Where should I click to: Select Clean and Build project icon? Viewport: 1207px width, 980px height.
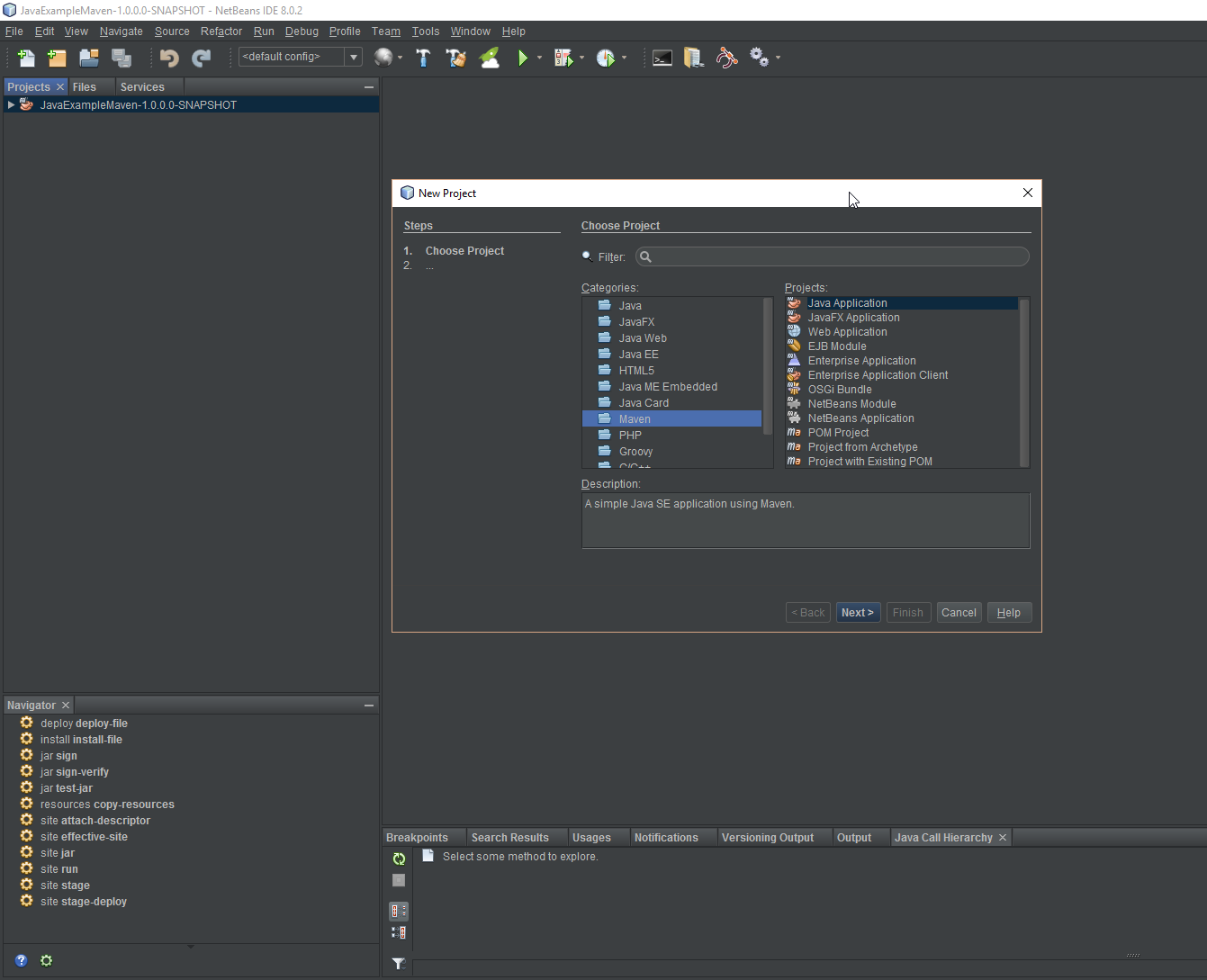456,58
